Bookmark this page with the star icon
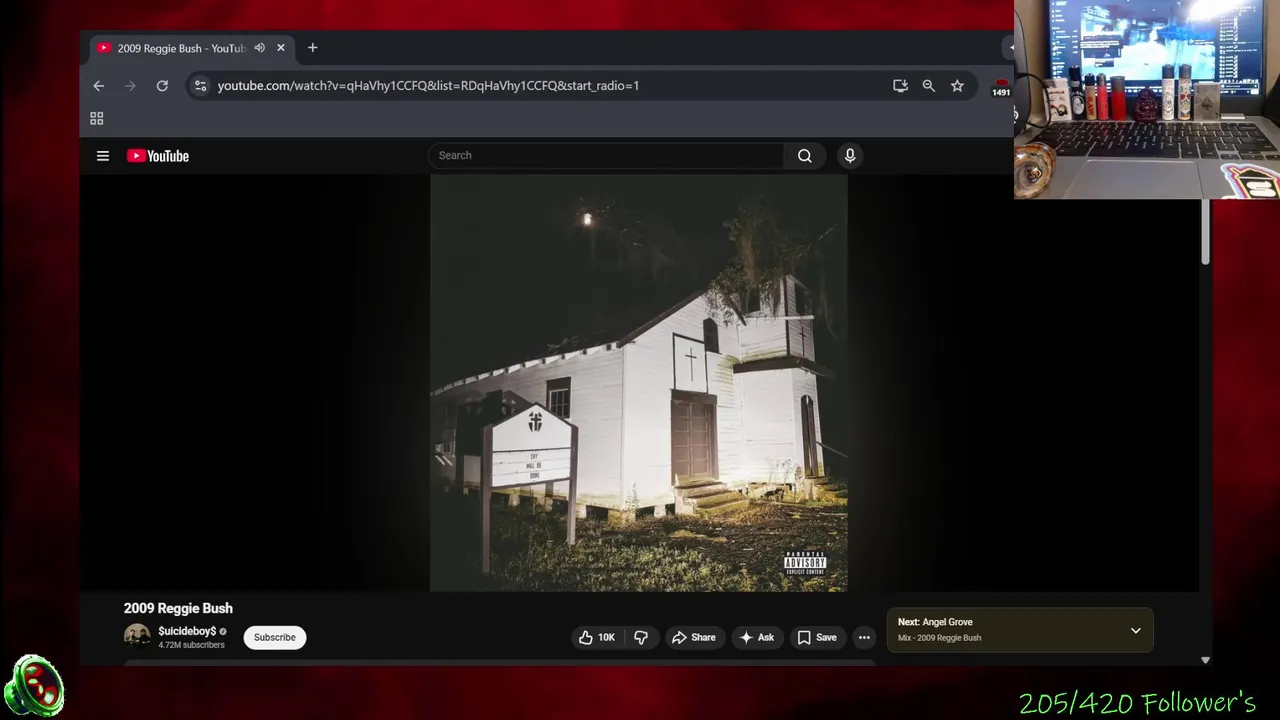The image size is (1280, 720). (x=957, y=86)
